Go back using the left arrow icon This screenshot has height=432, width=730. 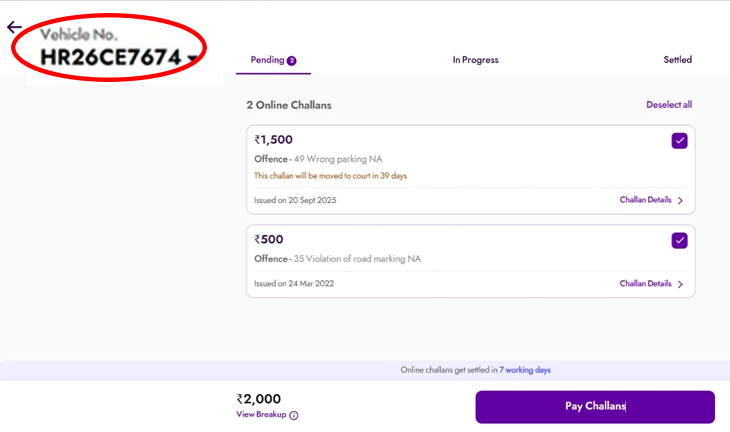pos(14,27)
